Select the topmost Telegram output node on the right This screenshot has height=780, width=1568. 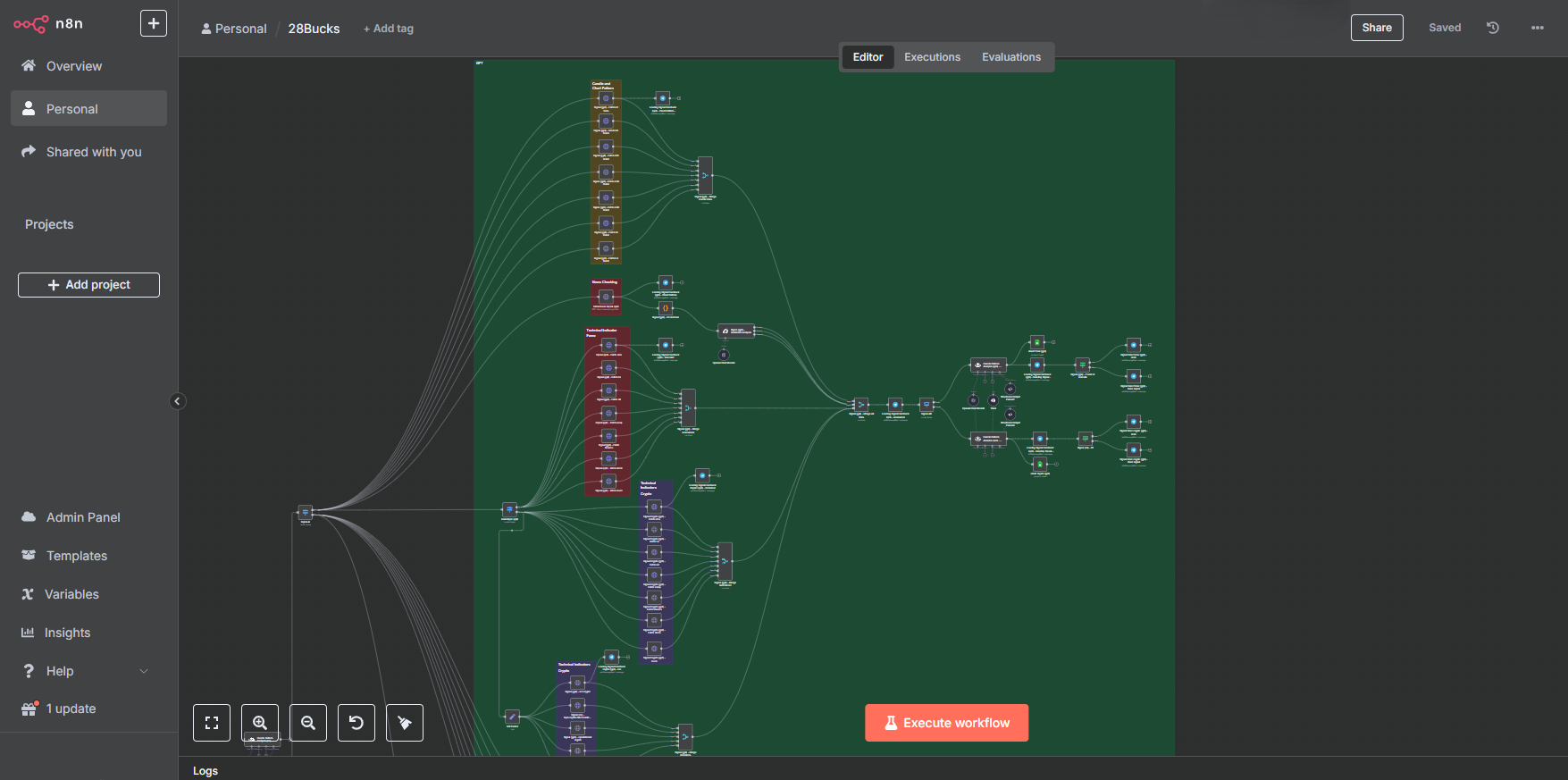tap(1133, 345)
